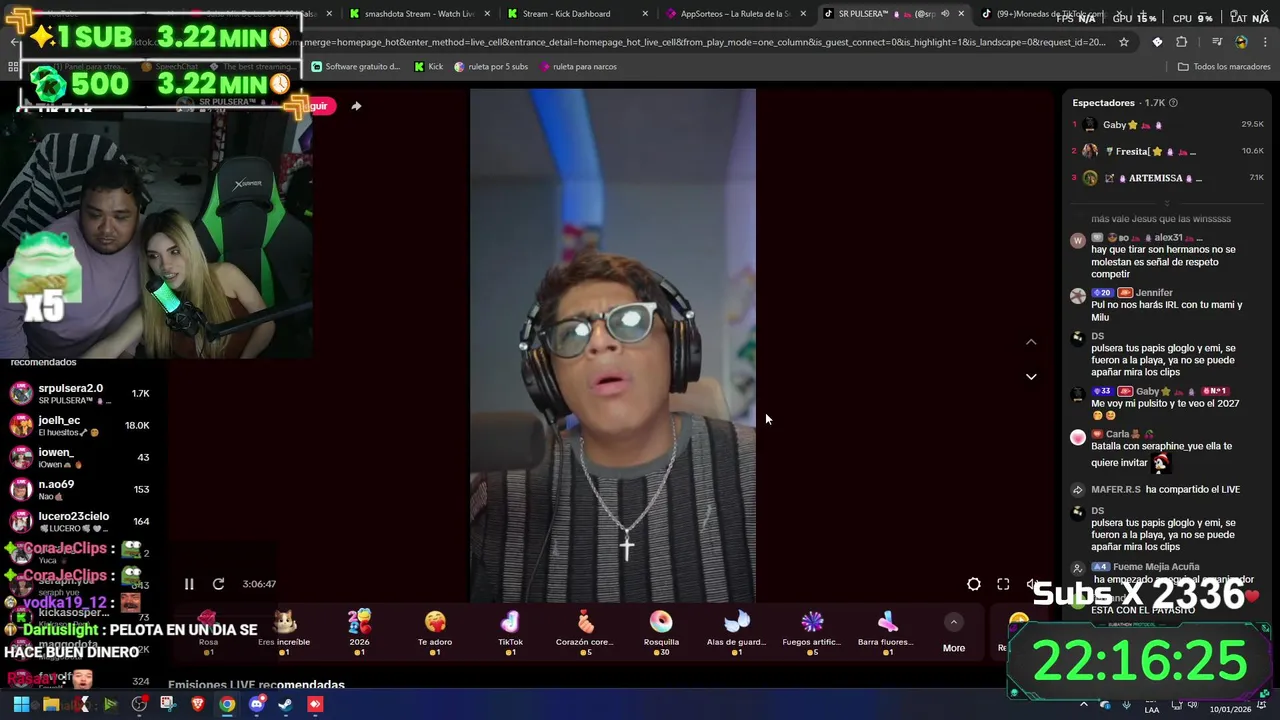Switch to Stream - Kick Dashboard tab

[570, 14]
